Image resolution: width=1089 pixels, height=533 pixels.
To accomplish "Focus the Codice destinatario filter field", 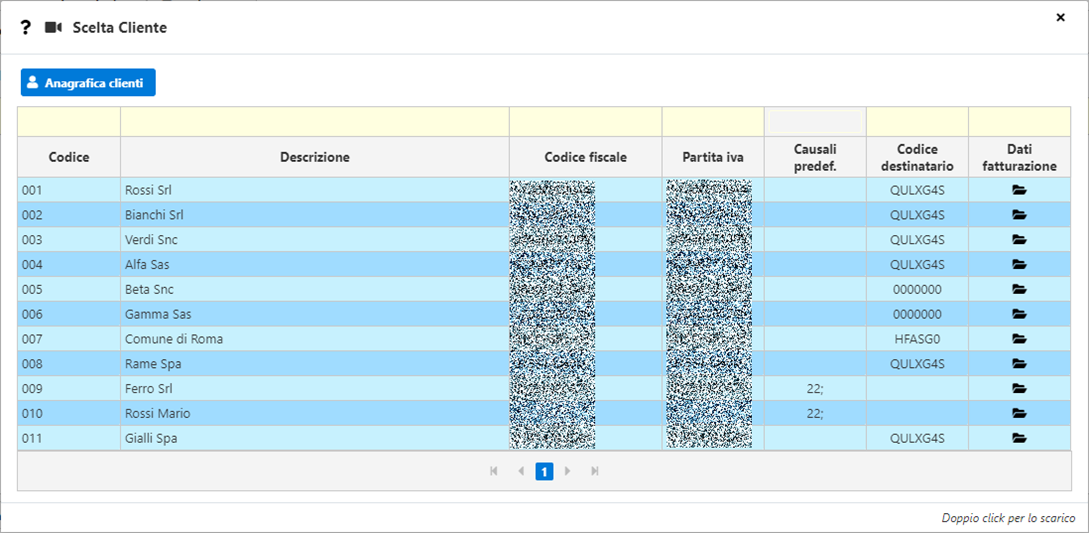I will [917, 122].
